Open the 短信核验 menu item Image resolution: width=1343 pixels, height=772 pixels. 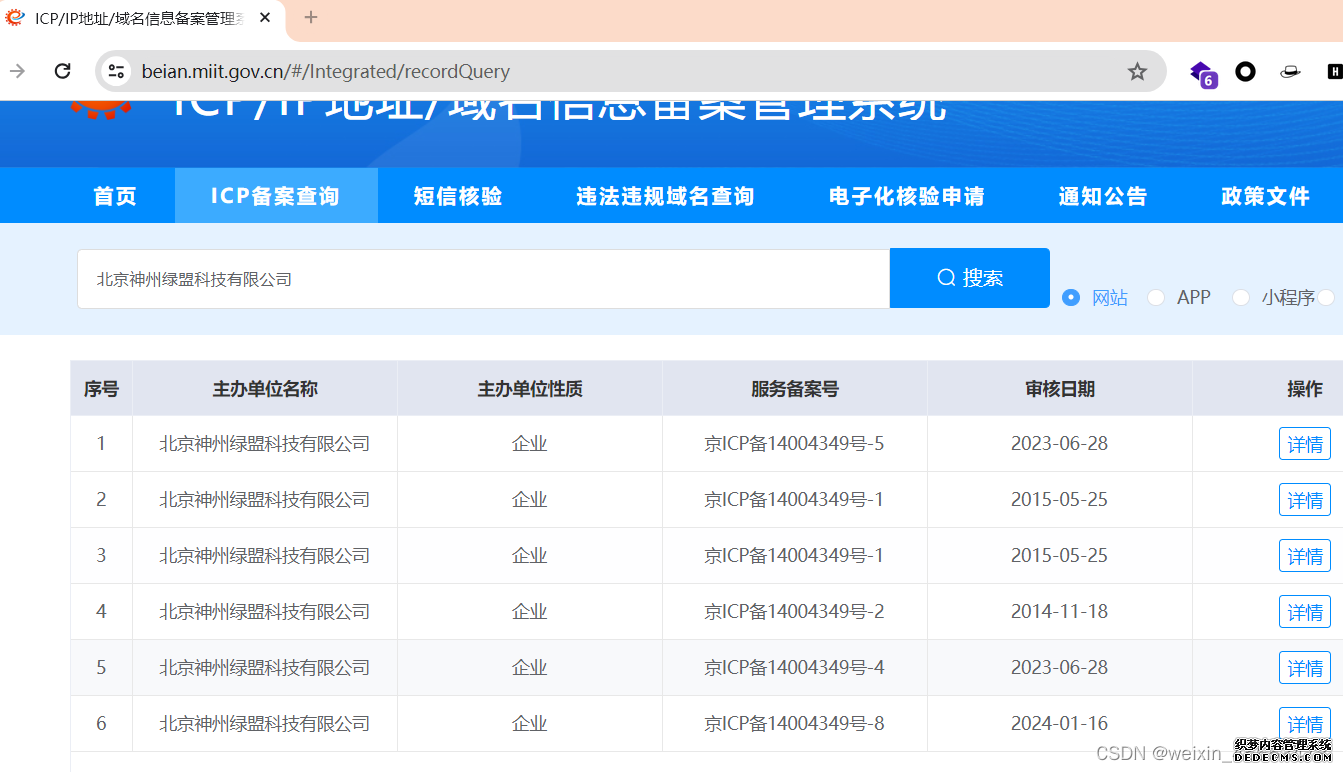coord(458,196)
